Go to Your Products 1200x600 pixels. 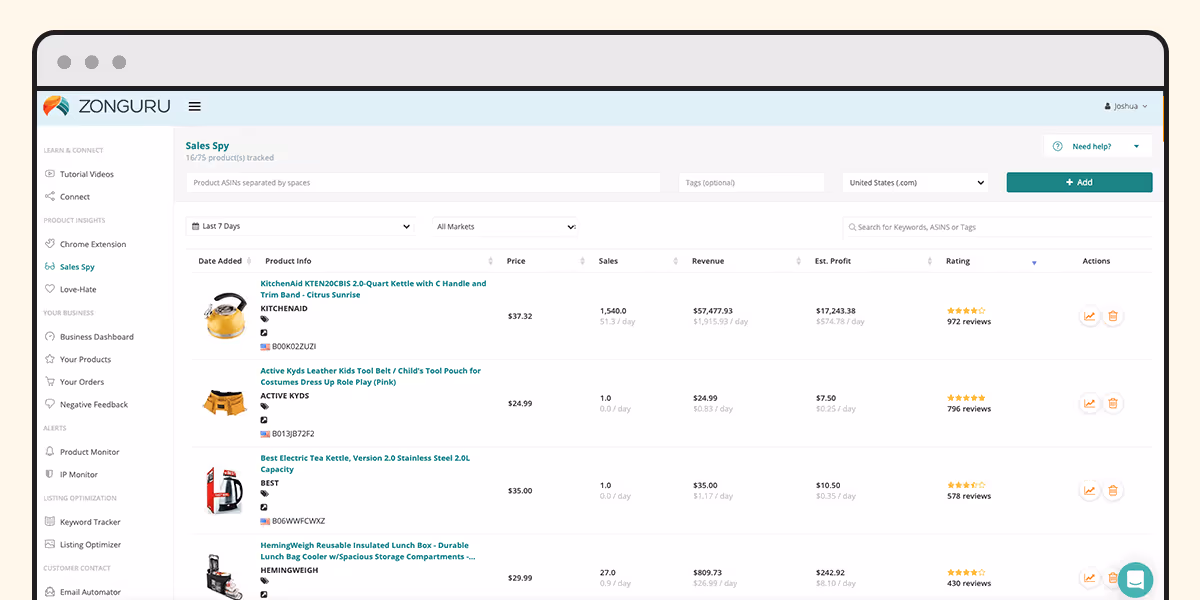pos(86,359)
